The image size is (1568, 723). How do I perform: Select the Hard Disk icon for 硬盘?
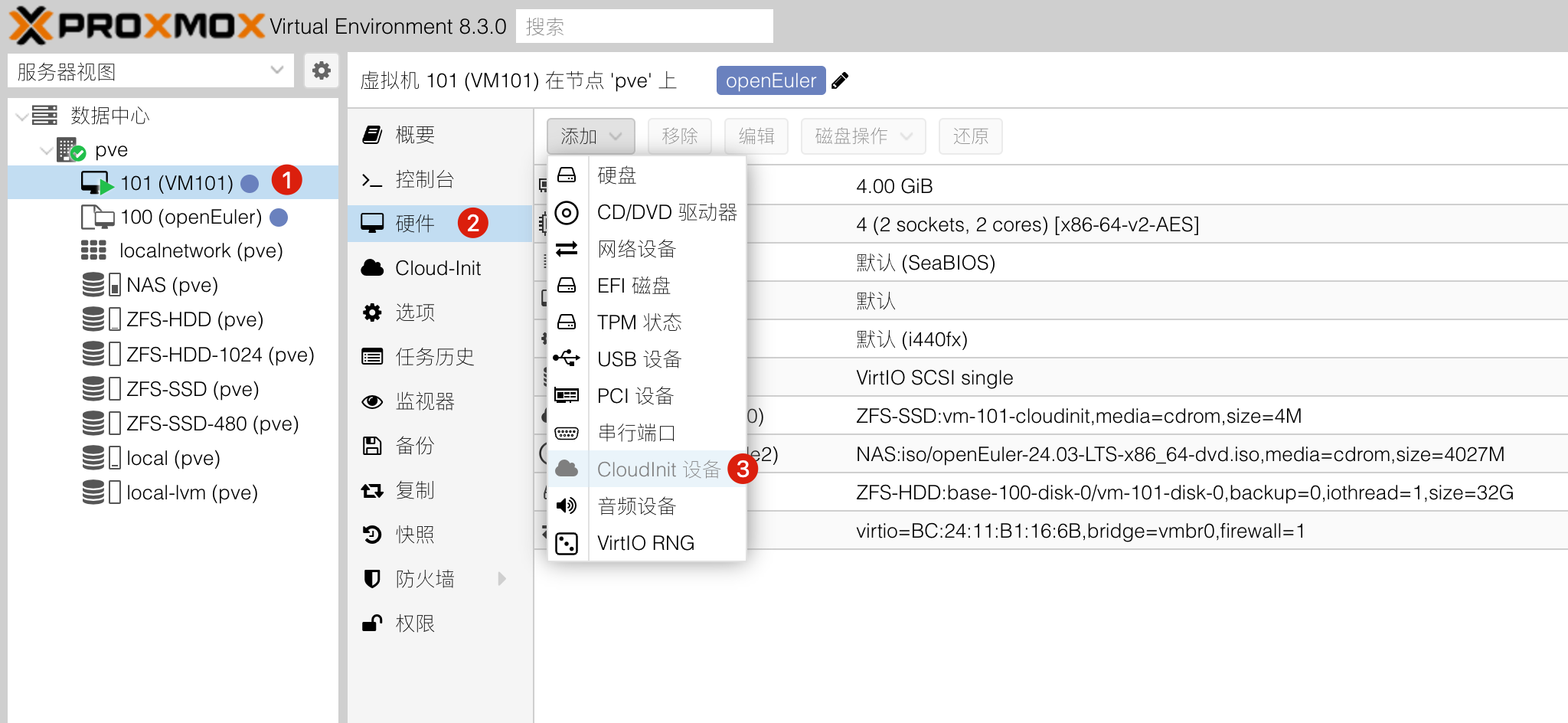[567, 175]
